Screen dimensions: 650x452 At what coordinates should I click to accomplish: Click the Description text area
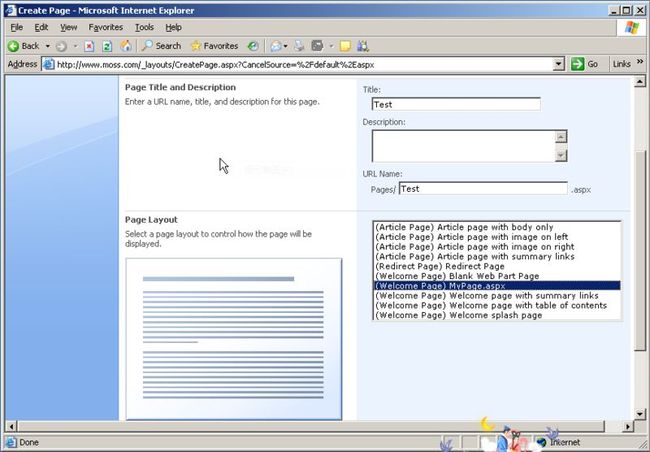pyautogui.click(x=463, y=146)
